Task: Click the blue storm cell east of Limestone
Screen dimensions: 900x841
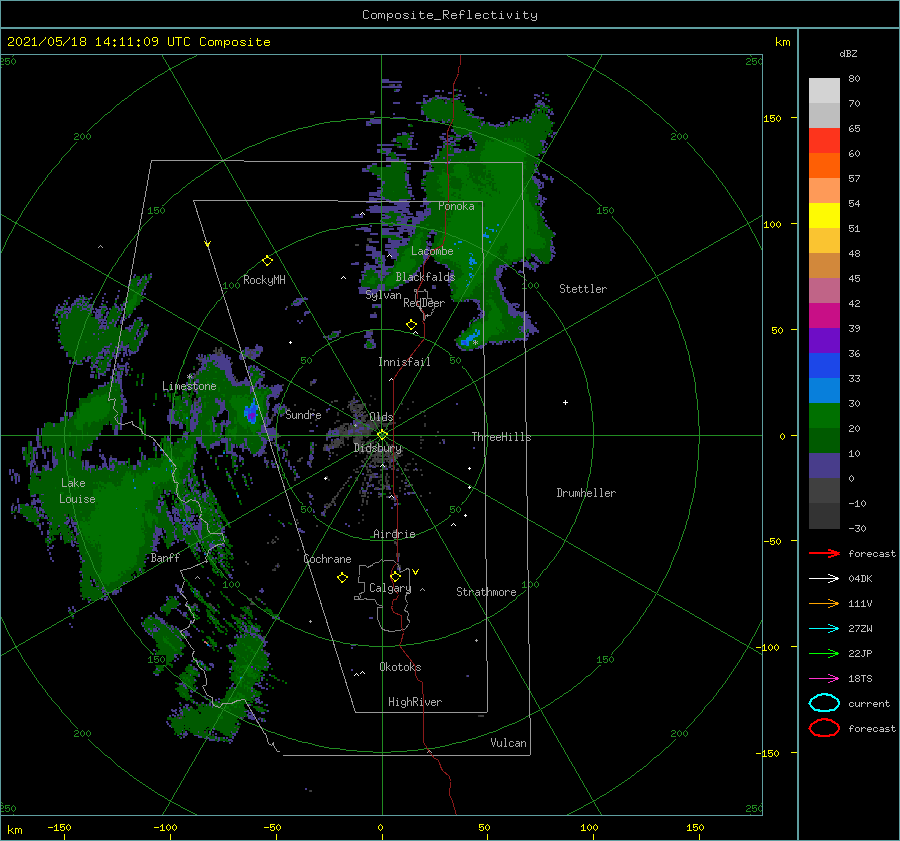Action: click(251, 413)
